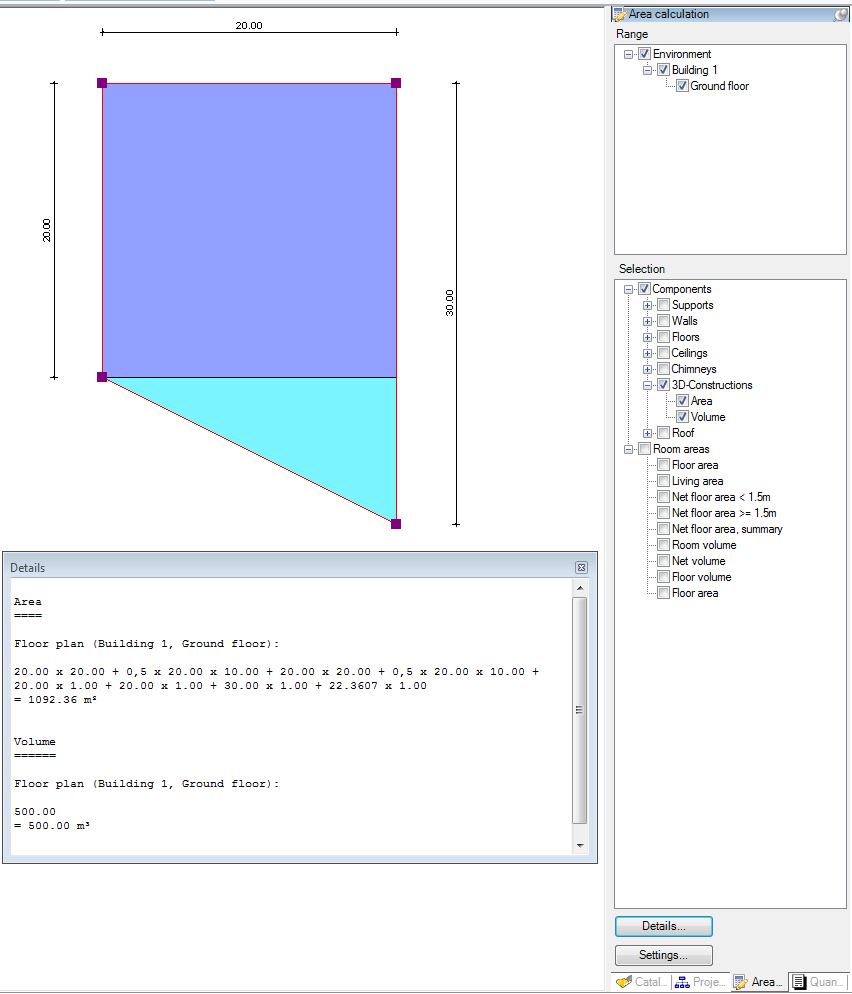
Task: Expand the Roof tree node
Action: 648,433
